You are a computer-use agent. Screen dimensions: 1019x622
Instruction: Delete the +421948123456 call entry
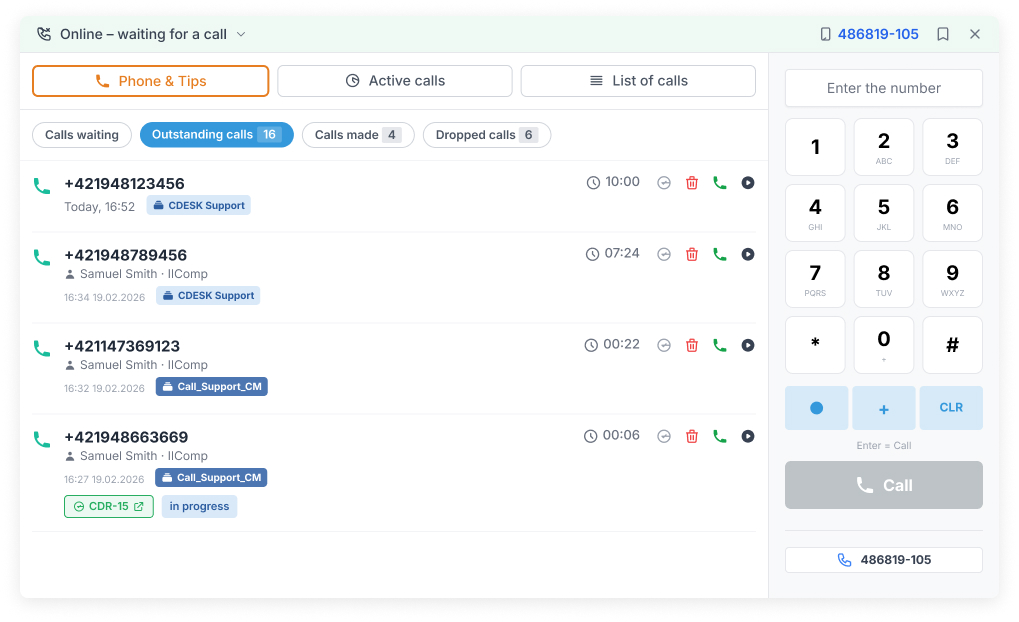coord(691,183)
